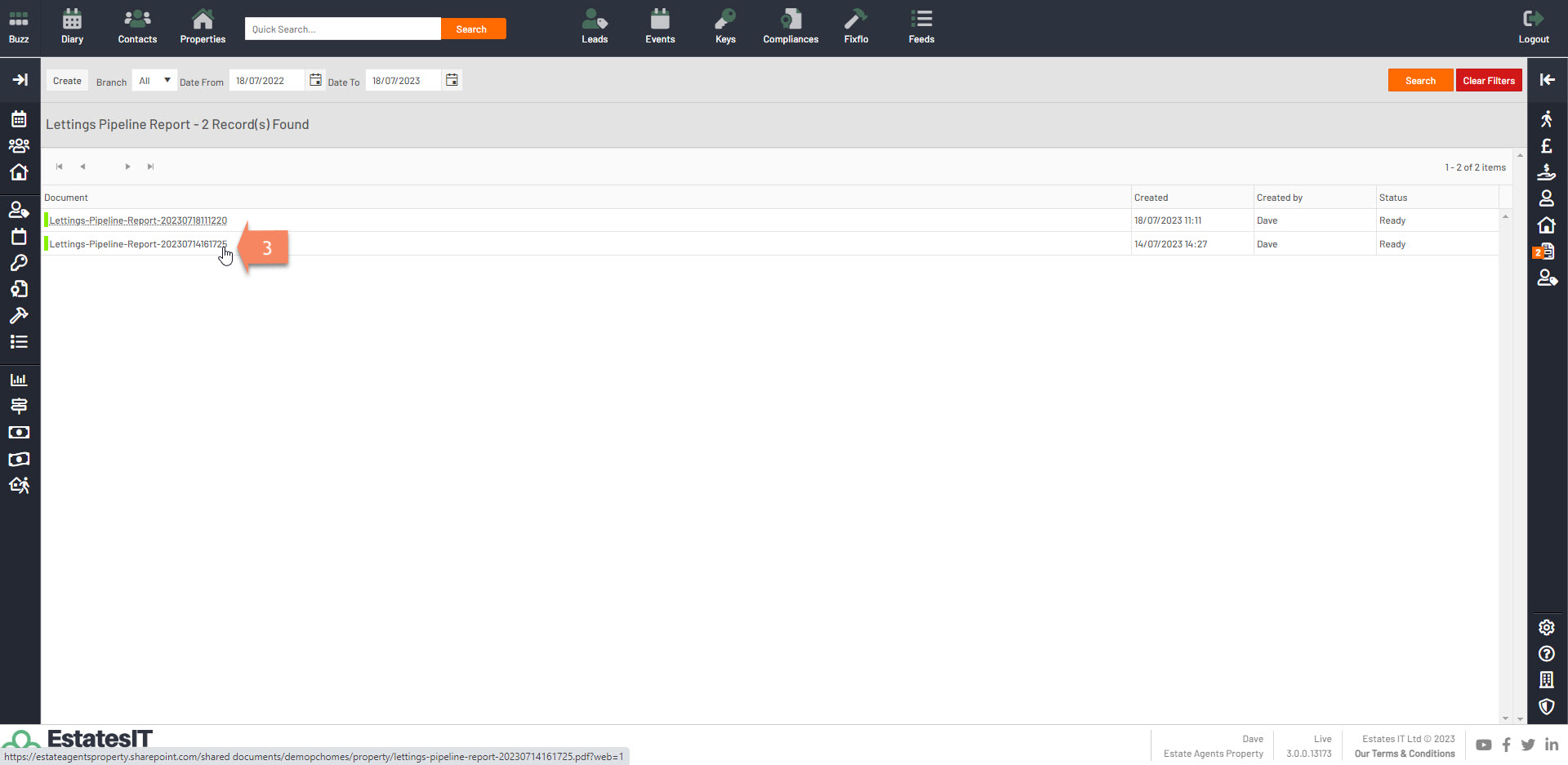Expand the left sidebar panel

(20, 79)
